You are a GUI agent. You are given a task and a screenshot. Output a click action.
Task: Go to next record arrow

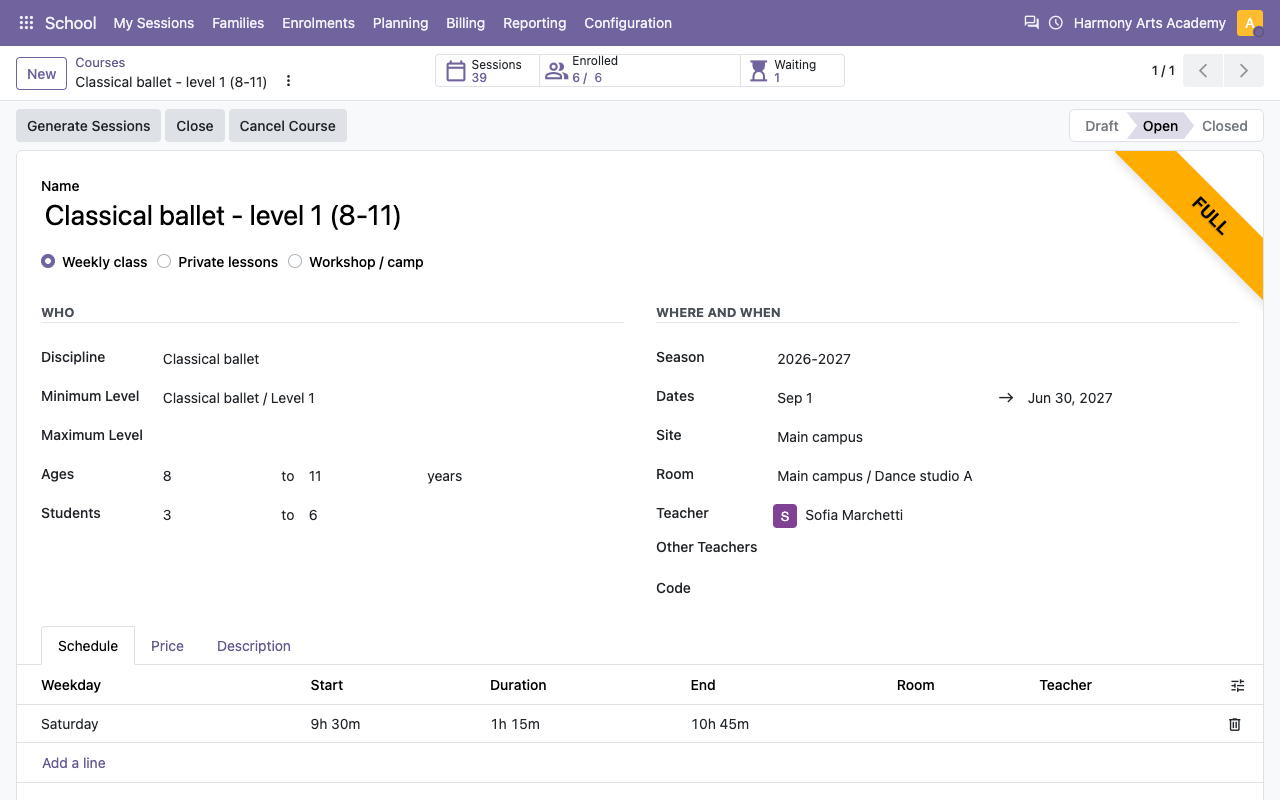[1243, 71]
